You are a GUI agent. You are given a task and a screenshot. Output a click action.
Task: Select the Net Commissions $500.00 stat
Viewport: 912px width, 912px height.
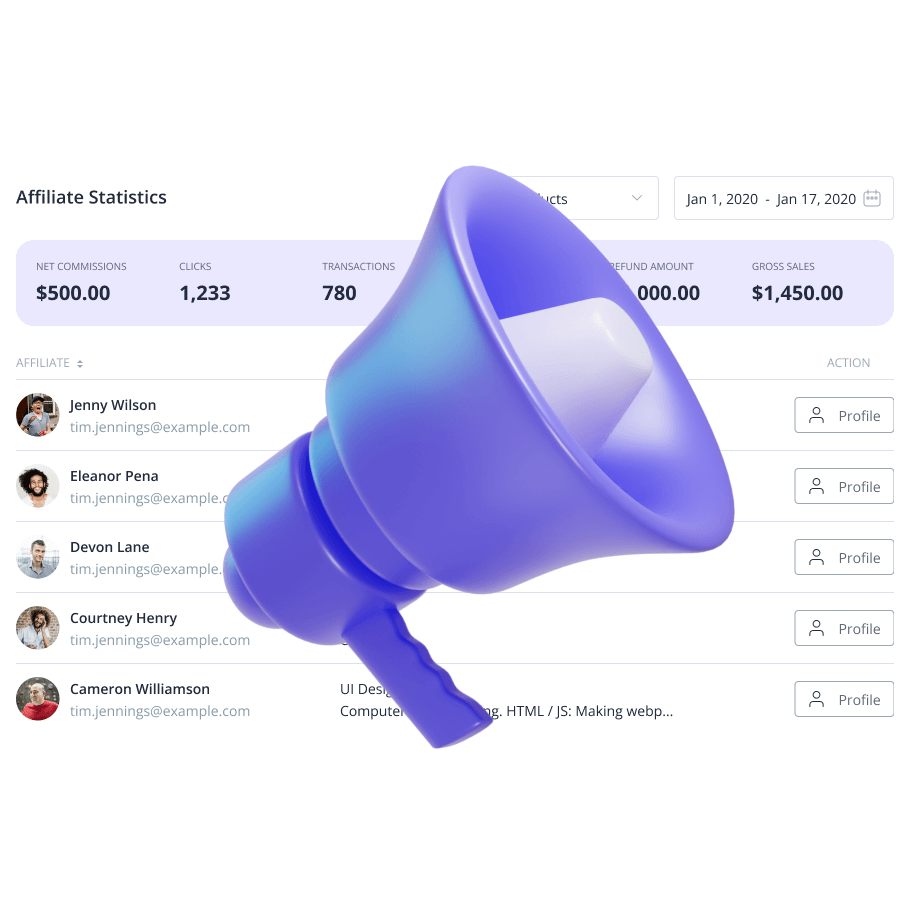[81, 283]
